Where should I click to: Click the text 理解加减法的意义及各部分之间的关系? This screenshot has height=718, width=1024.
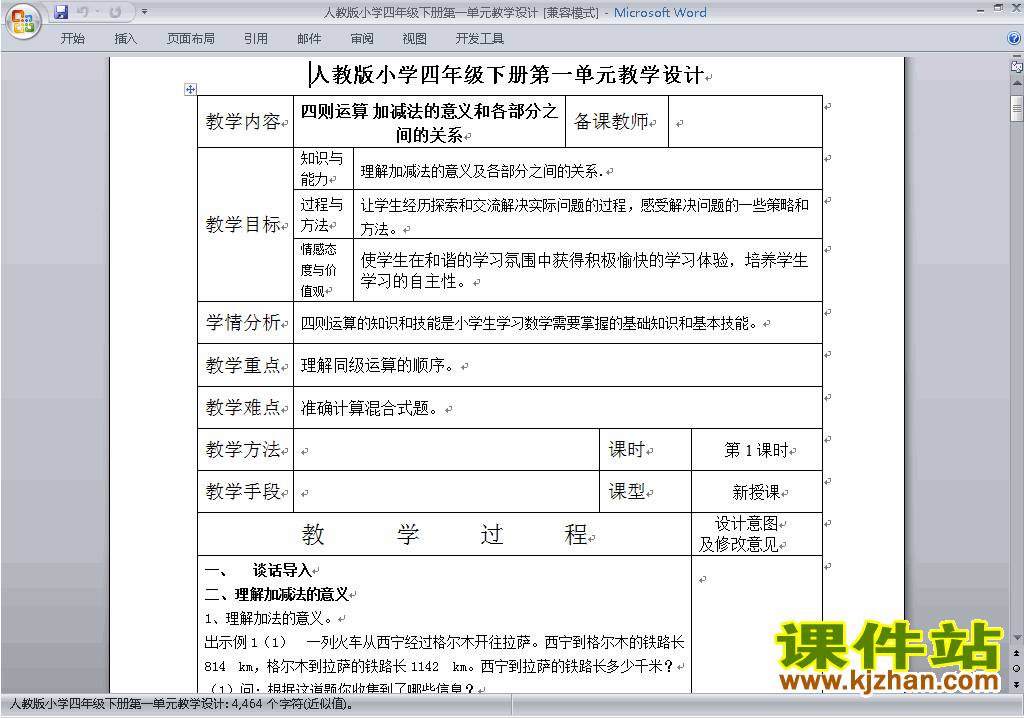481,171
